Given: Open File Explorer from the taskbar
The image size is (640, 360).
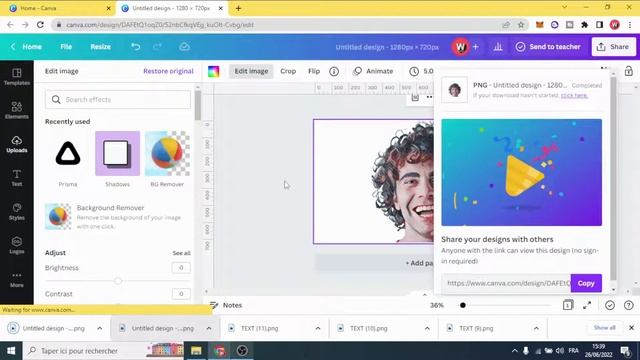Looking at the screenshot, I should [x=196, y=351].
